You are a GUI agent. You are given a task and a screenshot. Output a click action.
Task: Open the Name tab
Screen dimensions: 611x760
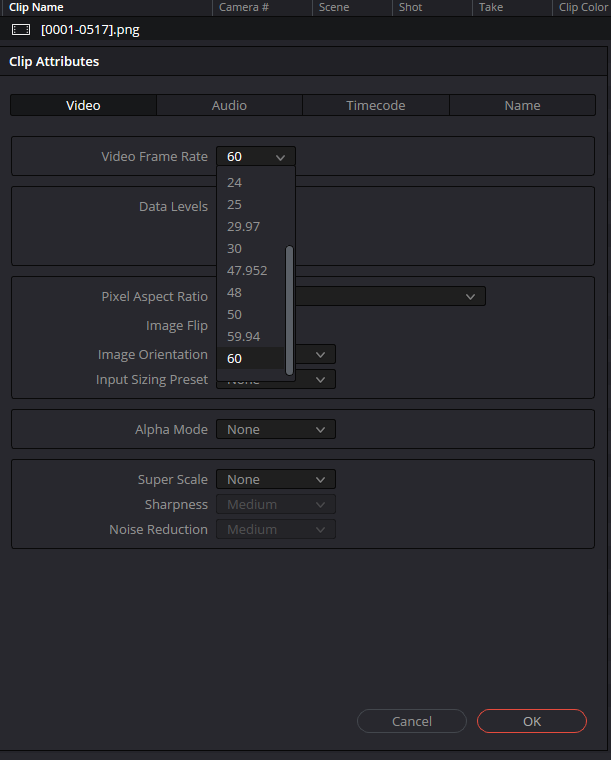(522, 105)
